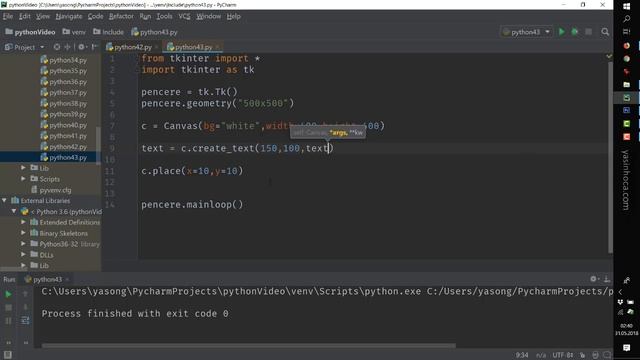Click the Project tree vertical scrollbar
The image size is (640, 360).
[98, 145]
